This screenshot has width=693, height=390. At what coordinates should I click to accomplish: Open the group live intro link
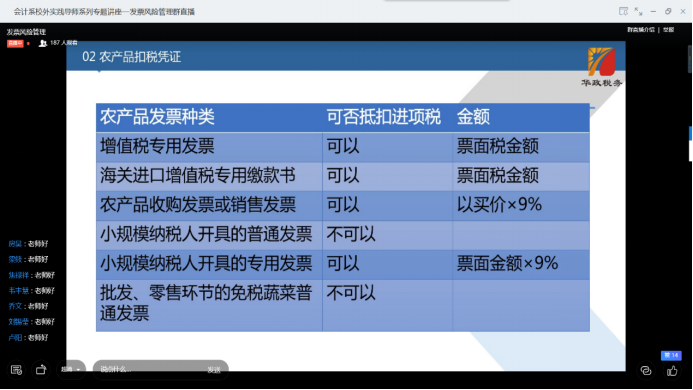pos(641,30)
